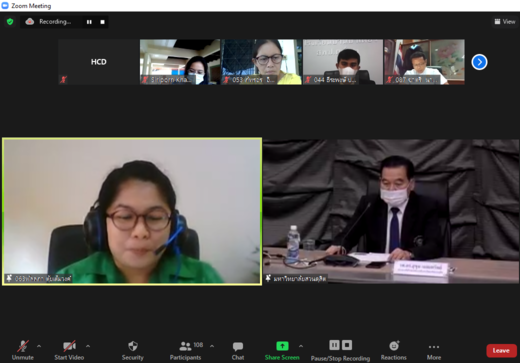Click the green encryption shield icon
520x363 pixels.
10,22
